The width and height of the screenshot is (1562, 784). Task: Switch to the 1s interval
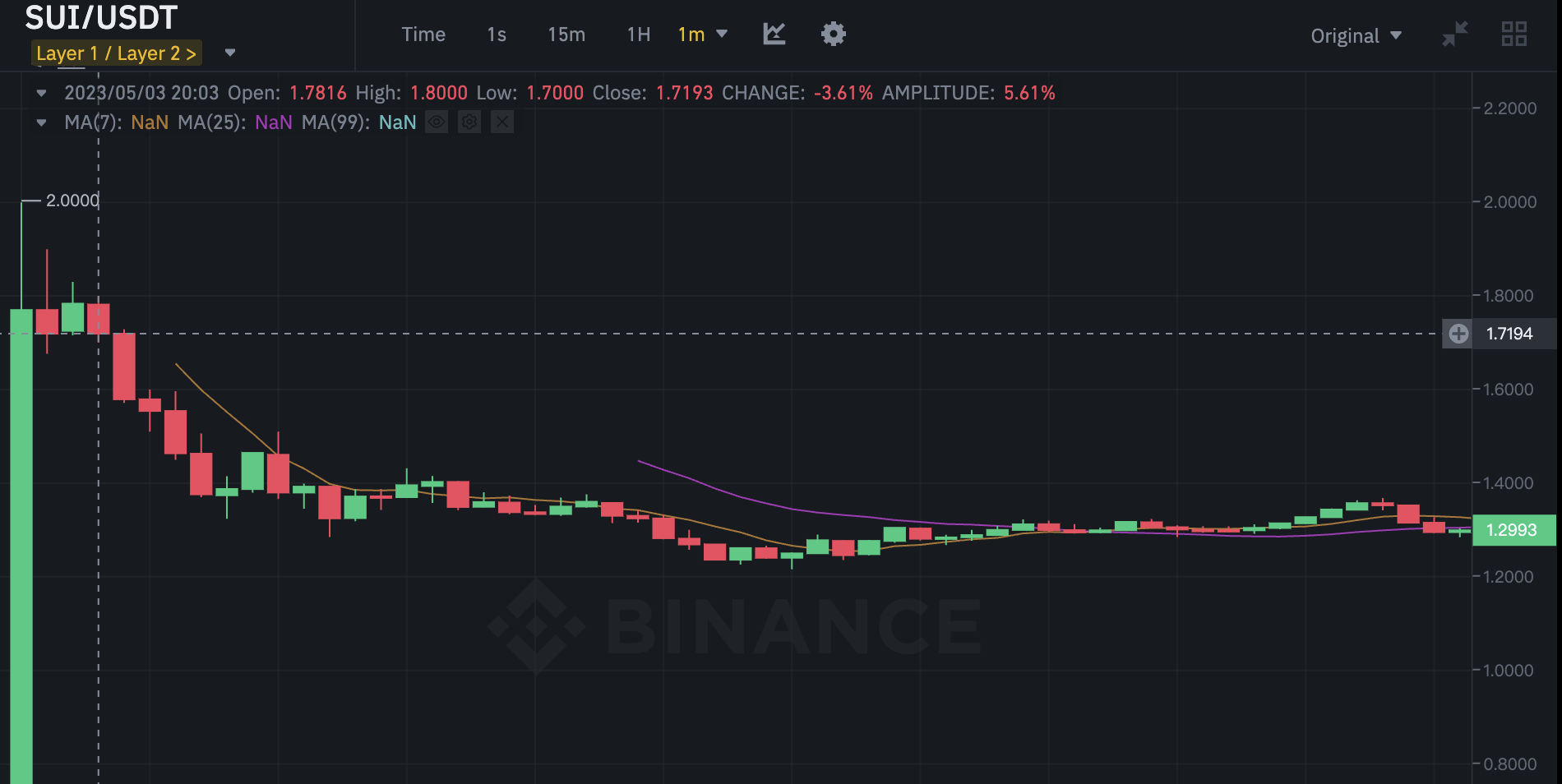[x=497, y=35]
